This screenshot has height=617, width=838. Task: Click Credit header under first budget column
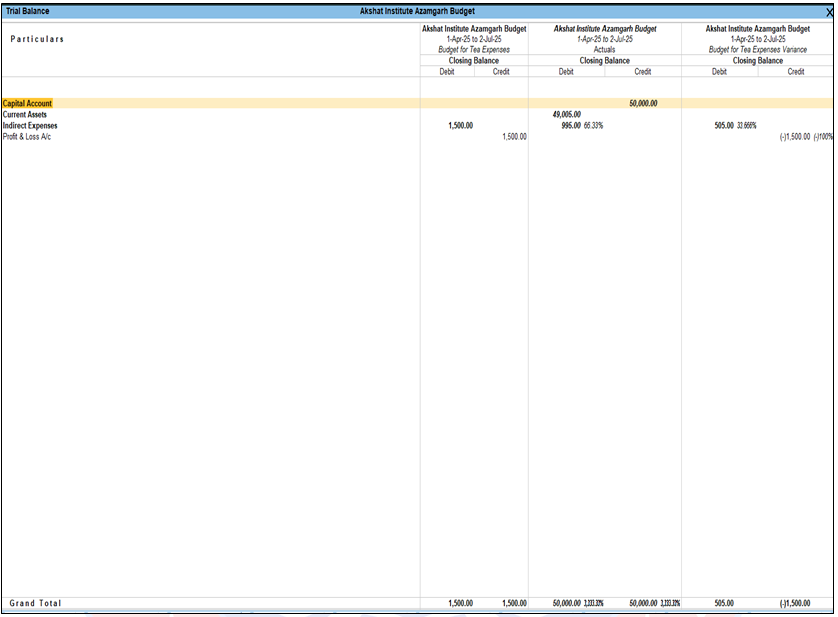click(501, 71)
